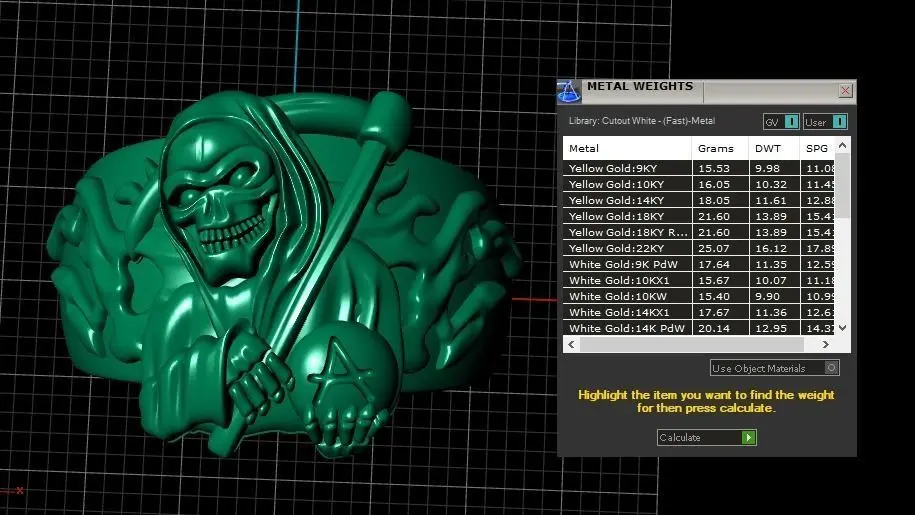This screenshot has width=915, height=515.
Task: Enable Use Object Materials option
Action: pyautogui.click(x=774, y=368)
